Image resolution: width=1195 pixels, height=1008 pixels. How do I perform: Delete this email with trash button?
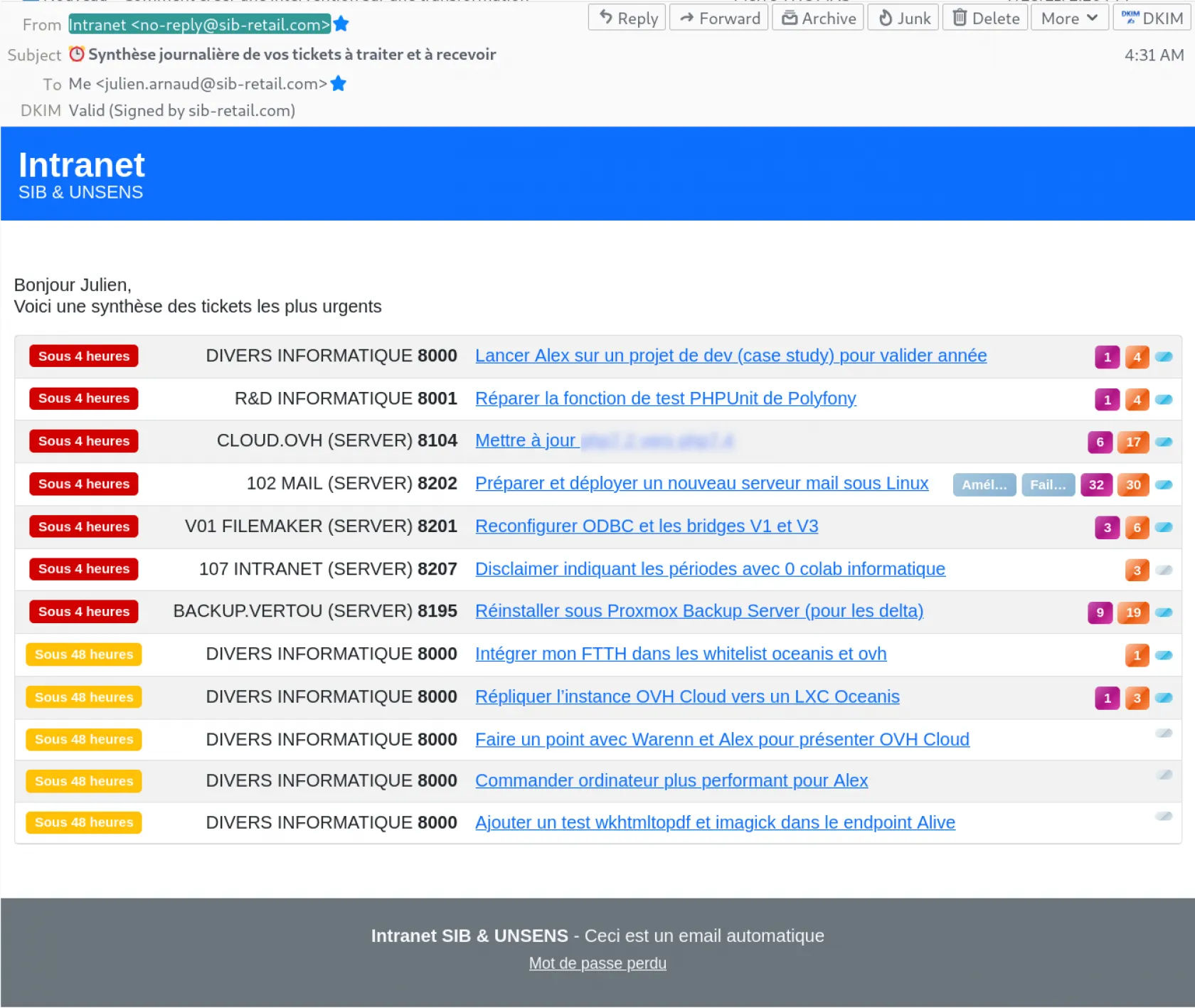(985, 18)
